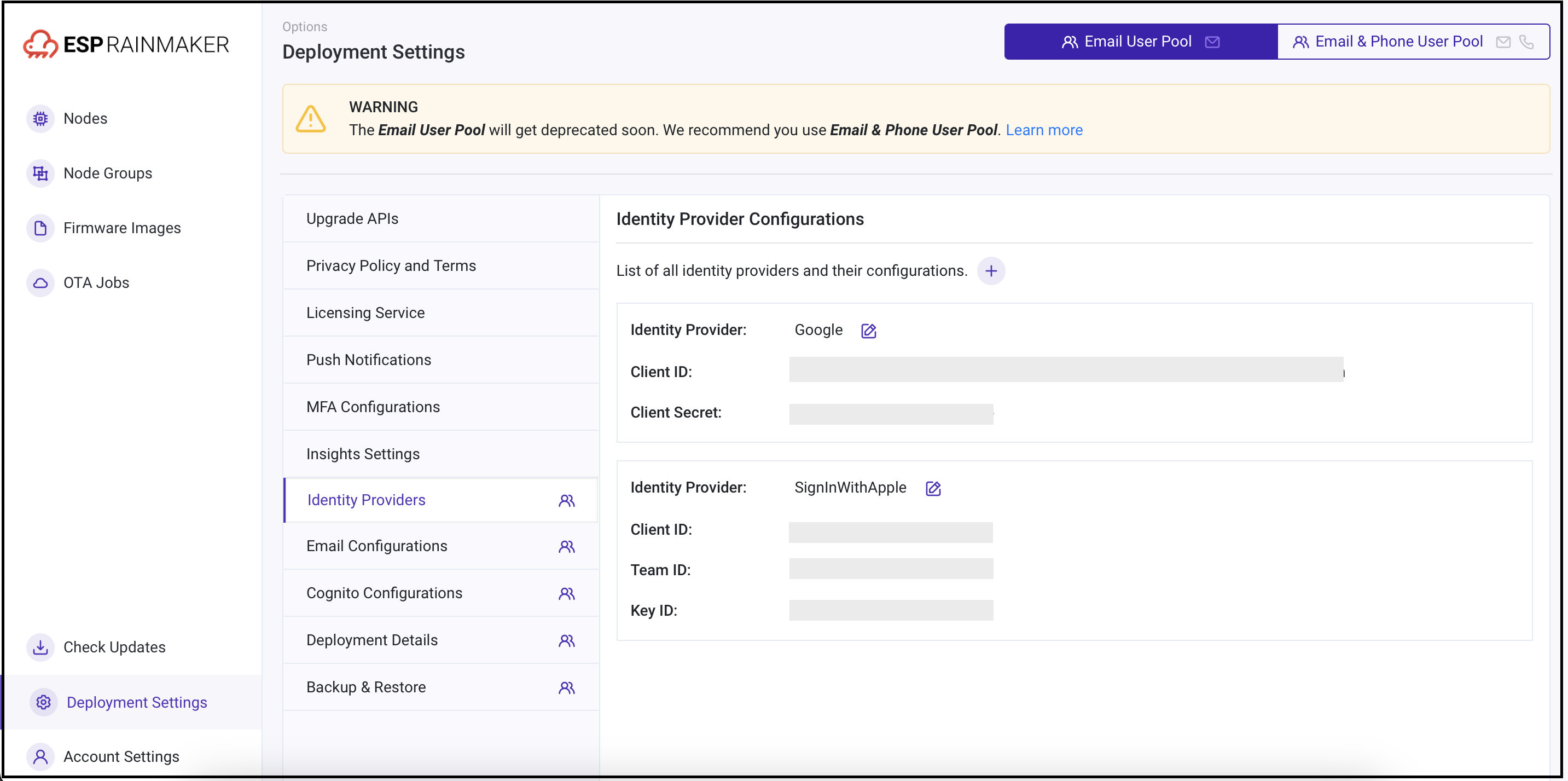Open Backup & Restore
Viewport: 1568px width, 781px height.
click(x=442, y=687)
